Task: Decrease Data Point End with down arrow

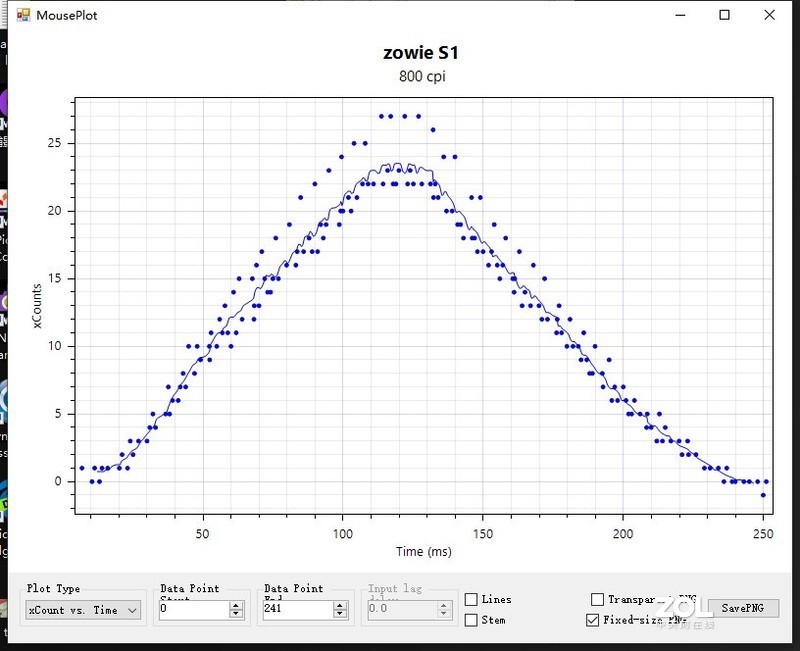Action: click(x=340, y=614)
